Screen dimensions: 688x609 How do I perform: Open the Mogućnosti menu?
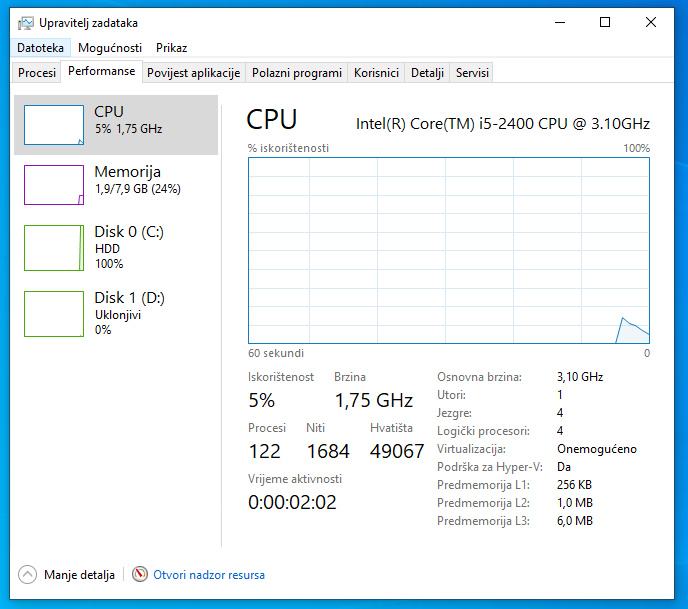110,48
